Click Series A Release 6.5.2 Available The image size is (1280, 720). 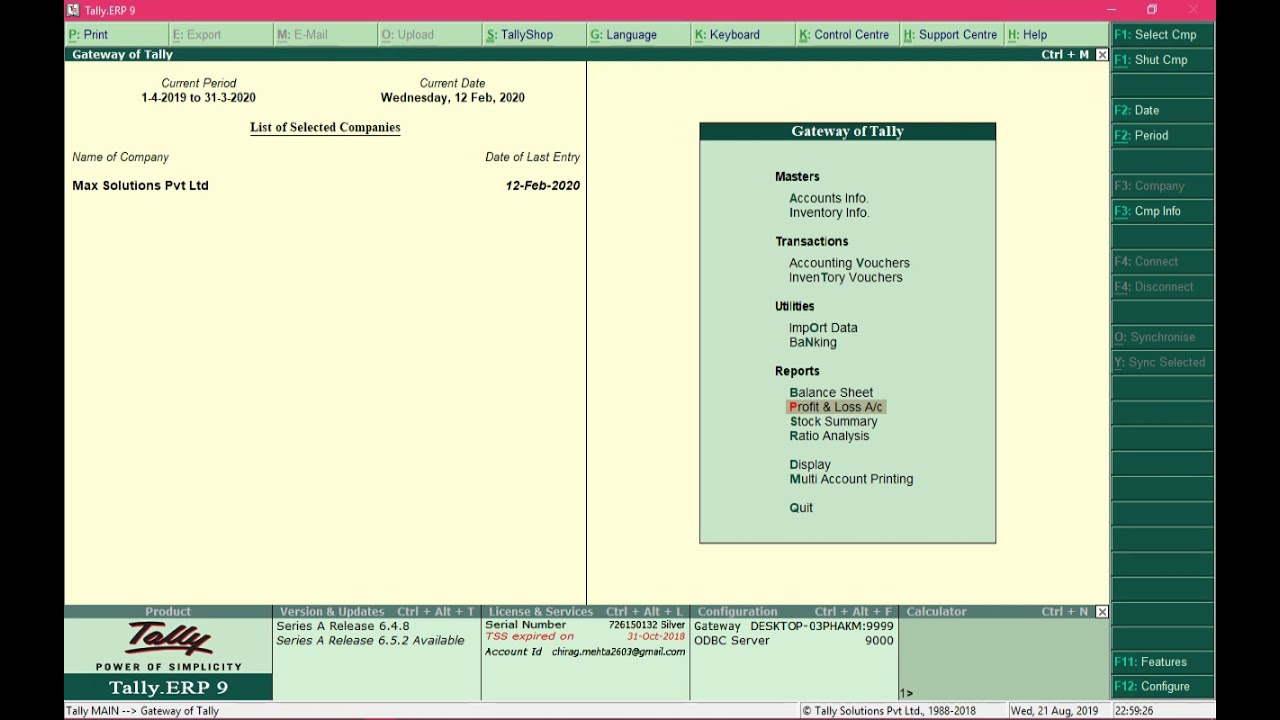[x=370, y=641]
